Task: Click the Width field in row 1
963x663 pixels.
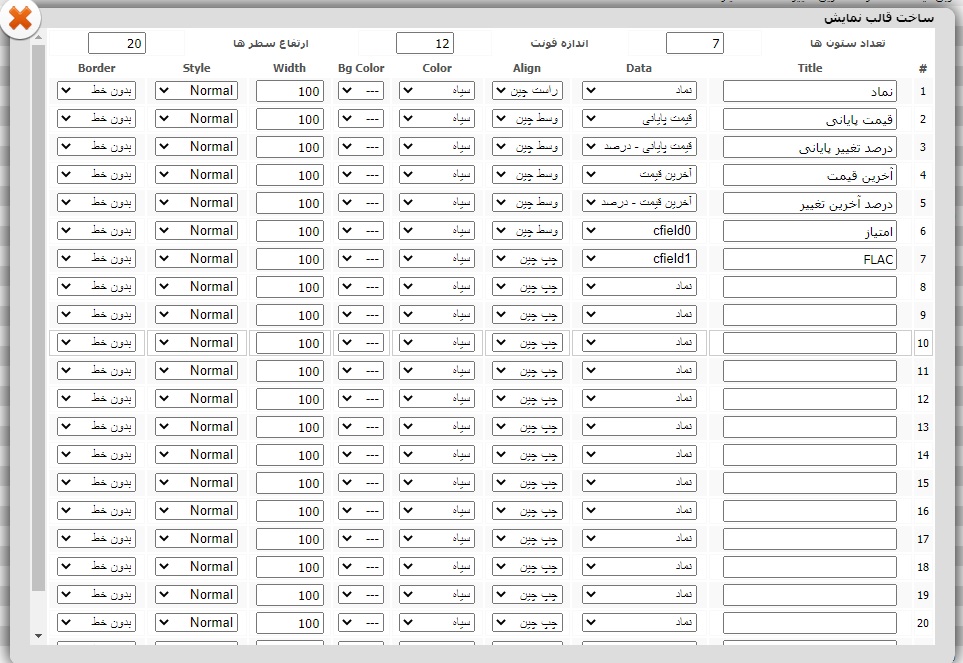Action: [x=290, y=91]
